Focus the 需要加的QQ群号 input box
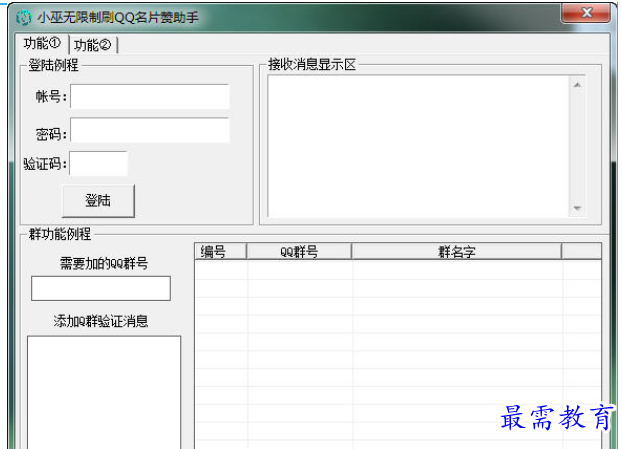 point(101,288)
